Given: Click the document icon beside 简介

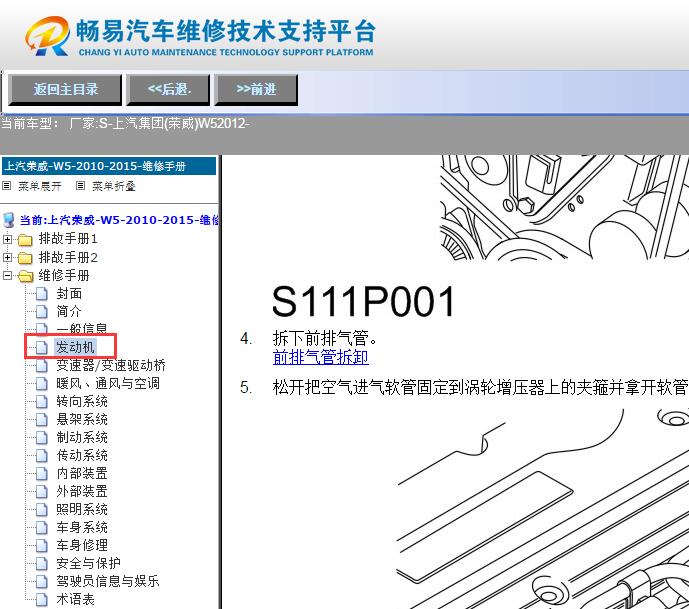Looking at the screenshot, I should pos(42,312).
